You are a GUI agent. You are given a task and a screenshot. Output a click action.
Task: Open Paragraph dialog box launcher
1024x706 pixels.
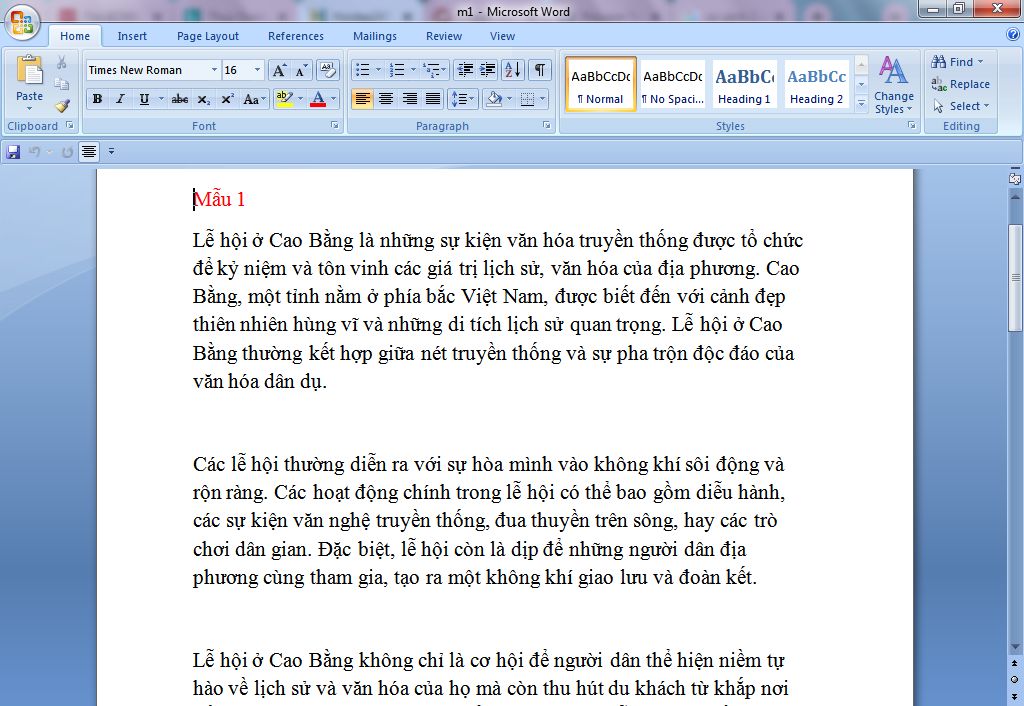547,125
